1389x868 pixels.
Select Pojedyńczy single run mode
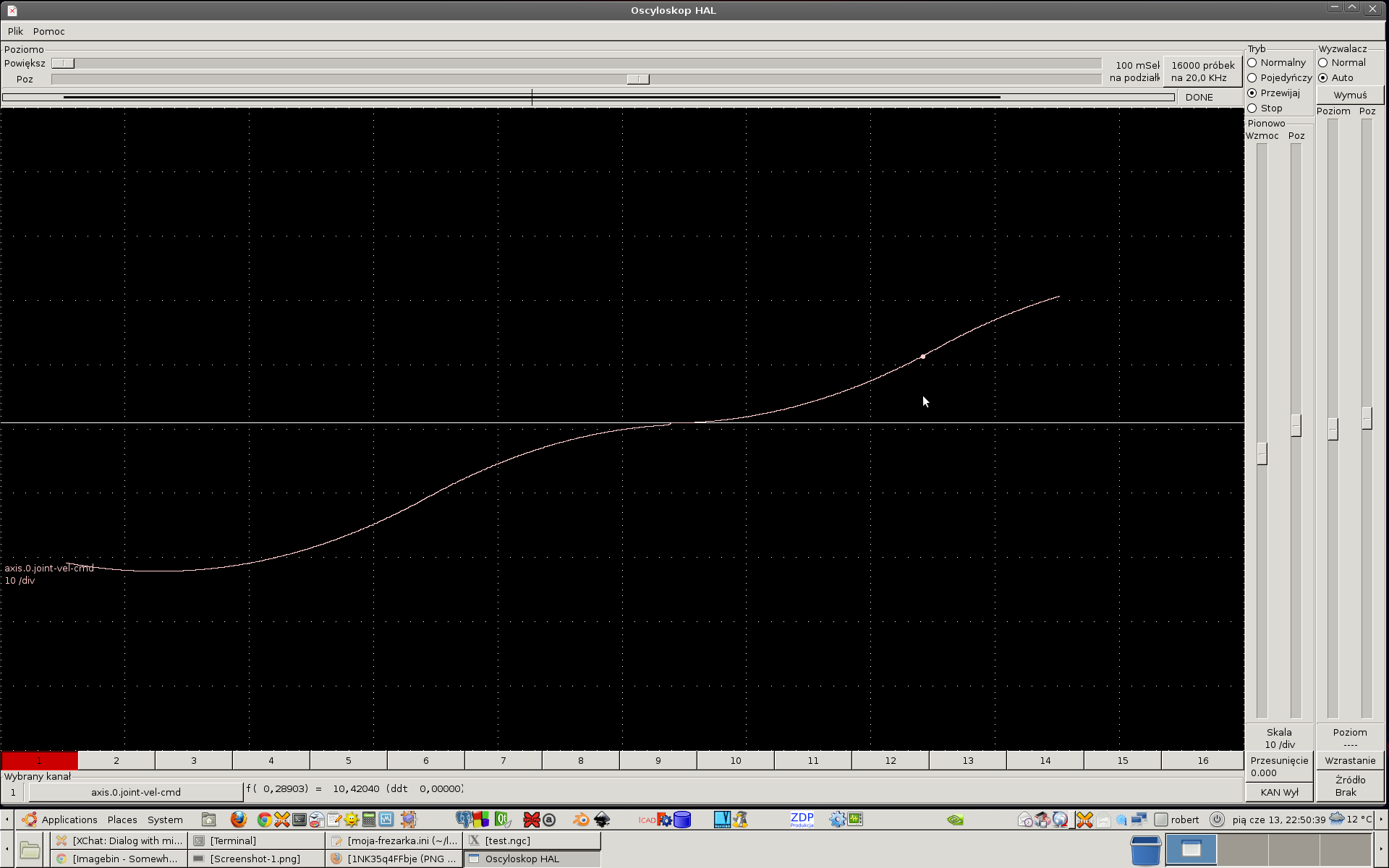1279,78
